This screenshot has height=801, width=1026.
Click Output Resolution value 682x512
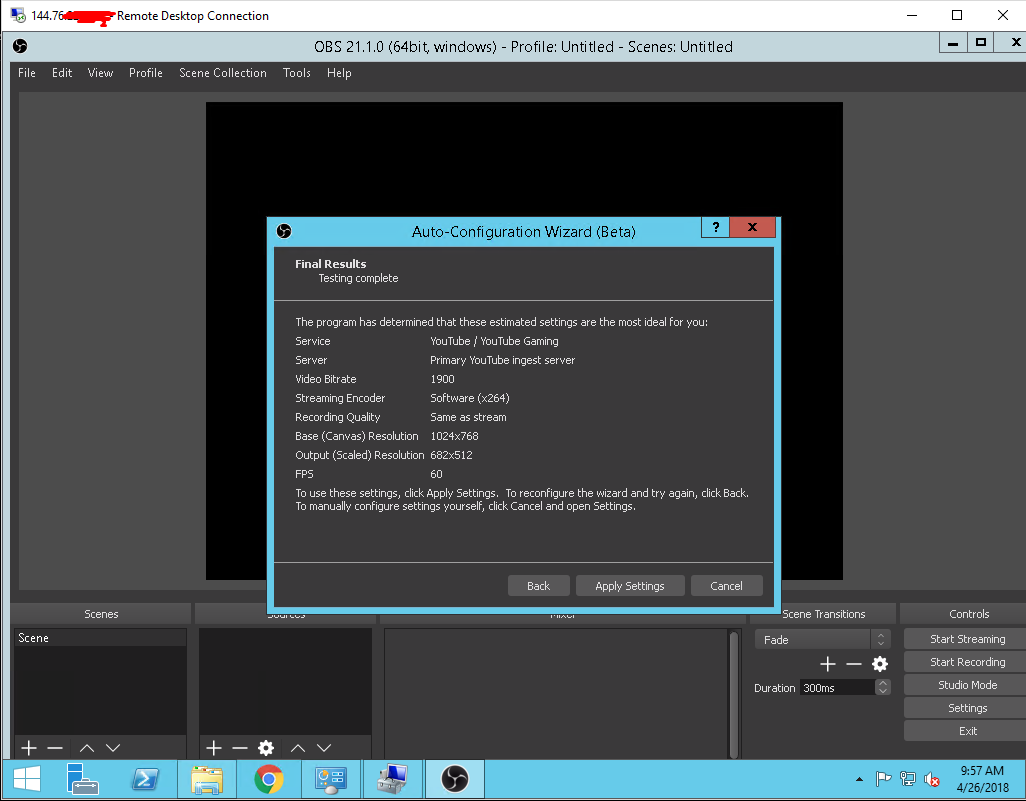451,455
